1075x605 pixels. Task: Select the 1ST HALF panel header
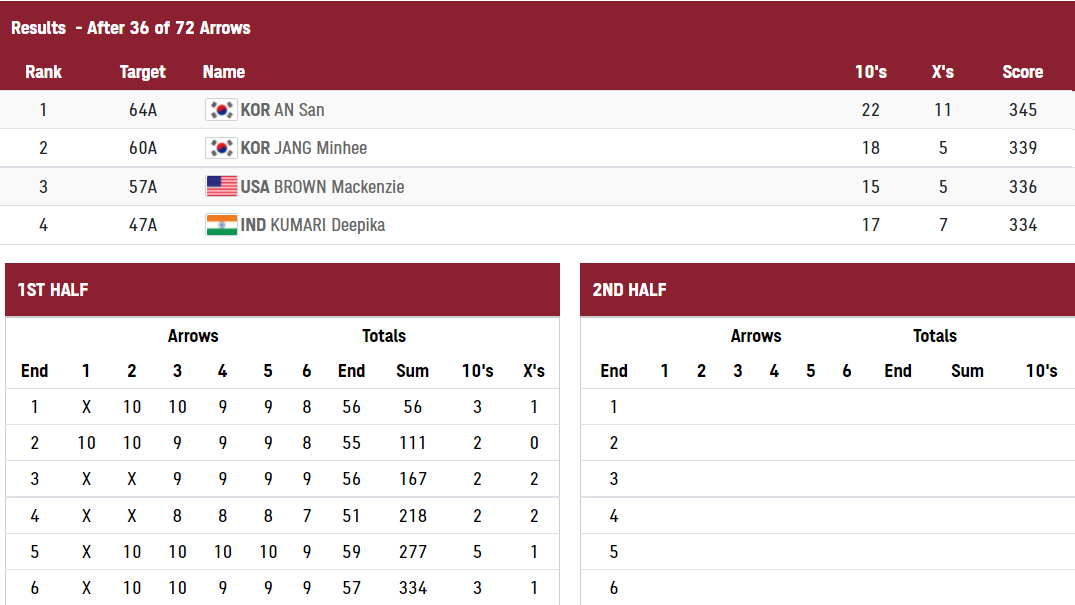(282, 289)
